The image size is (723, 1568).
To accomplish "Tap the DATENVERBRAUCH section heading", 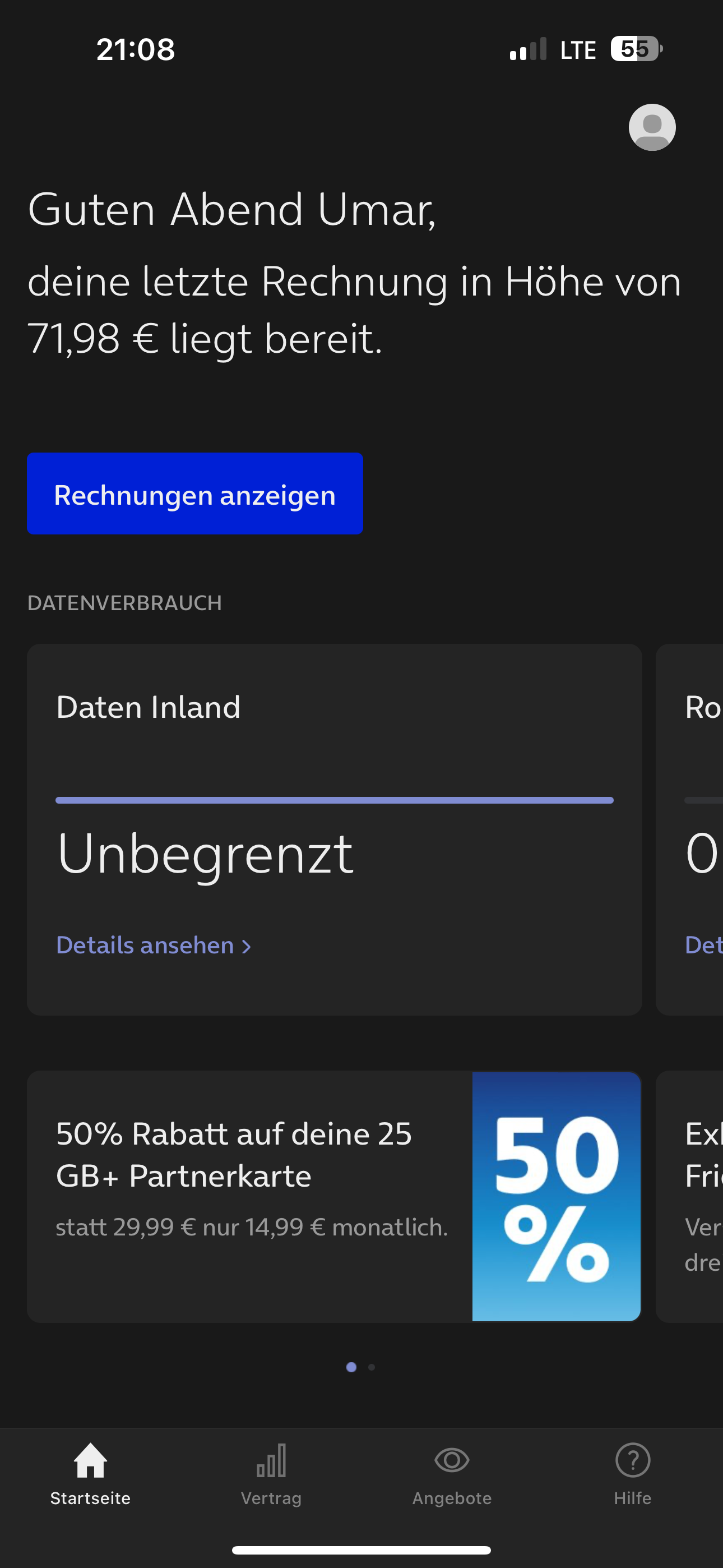I will click(x=125, y=603).
